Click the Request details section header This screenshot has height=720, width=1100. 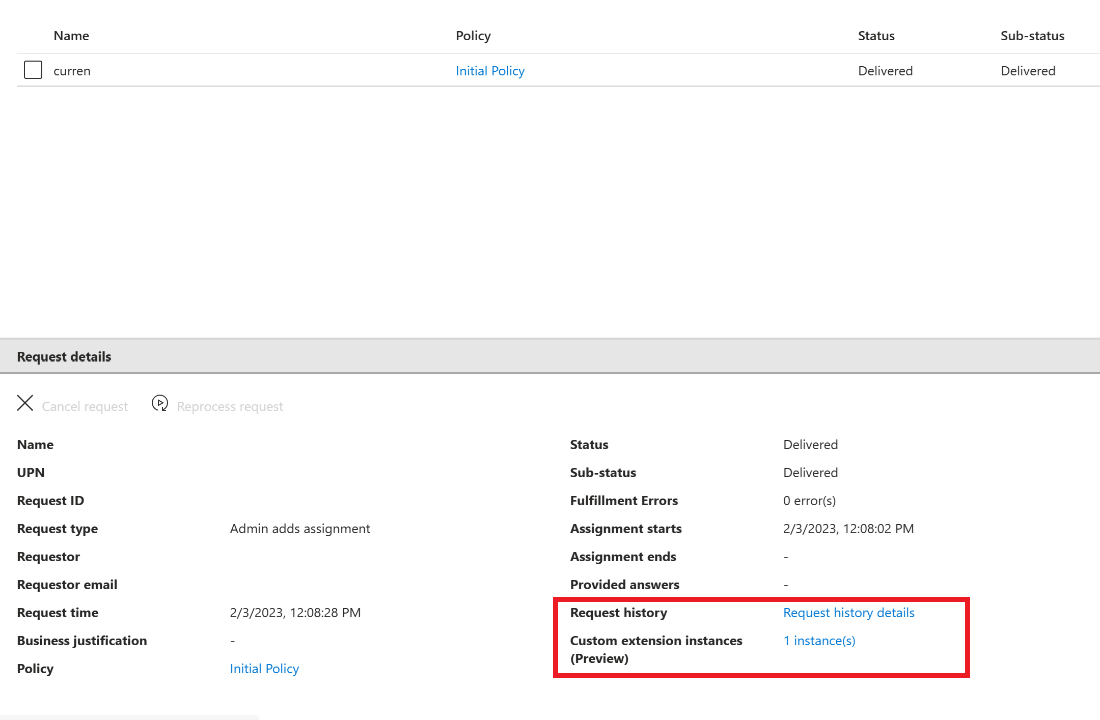click(x=64, y=357)
